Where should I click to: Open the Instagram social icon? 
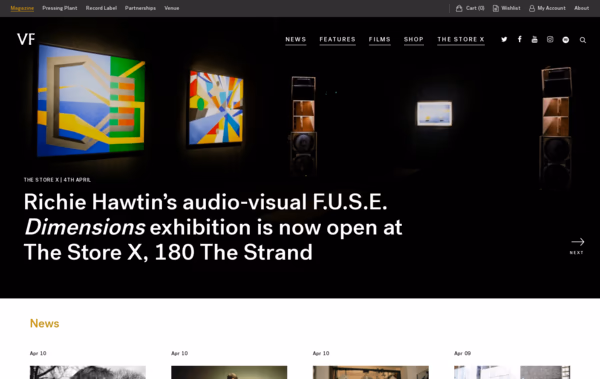550,39
